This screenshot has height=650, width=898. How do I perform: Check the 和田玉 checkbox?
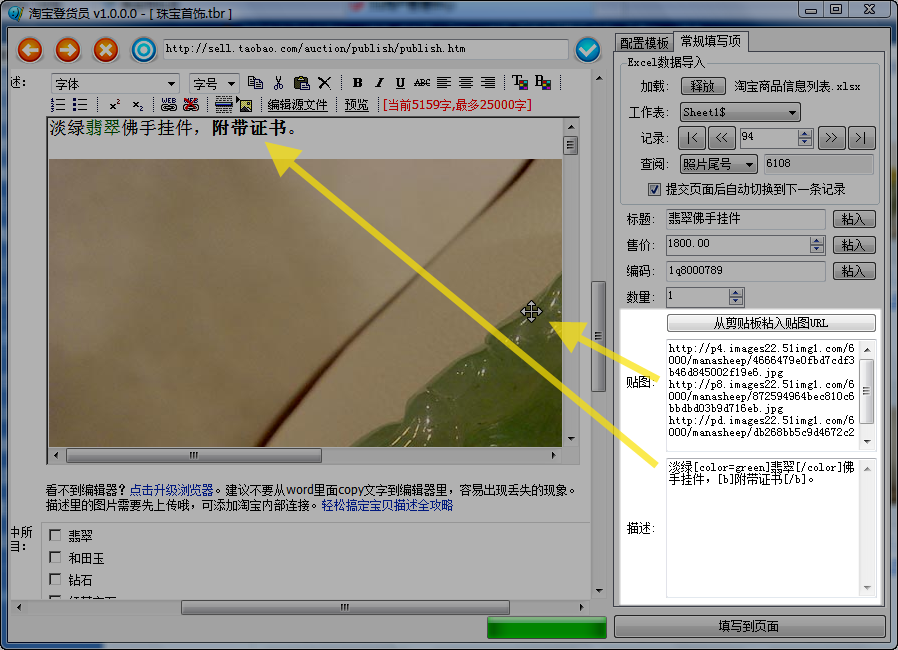coord(56,557)
